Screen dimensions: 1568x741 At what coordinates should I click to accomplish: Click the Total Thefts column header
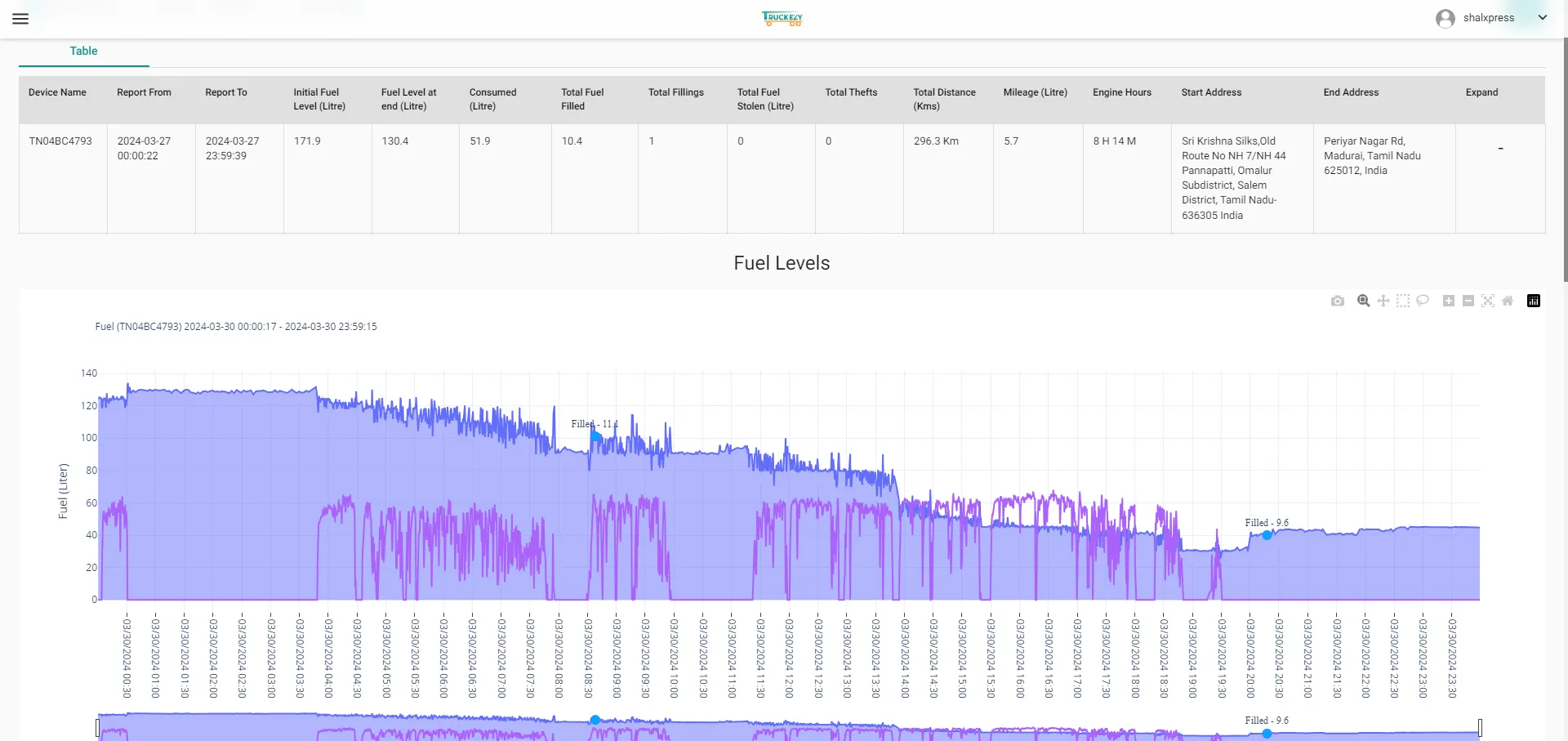pos(851,92)
